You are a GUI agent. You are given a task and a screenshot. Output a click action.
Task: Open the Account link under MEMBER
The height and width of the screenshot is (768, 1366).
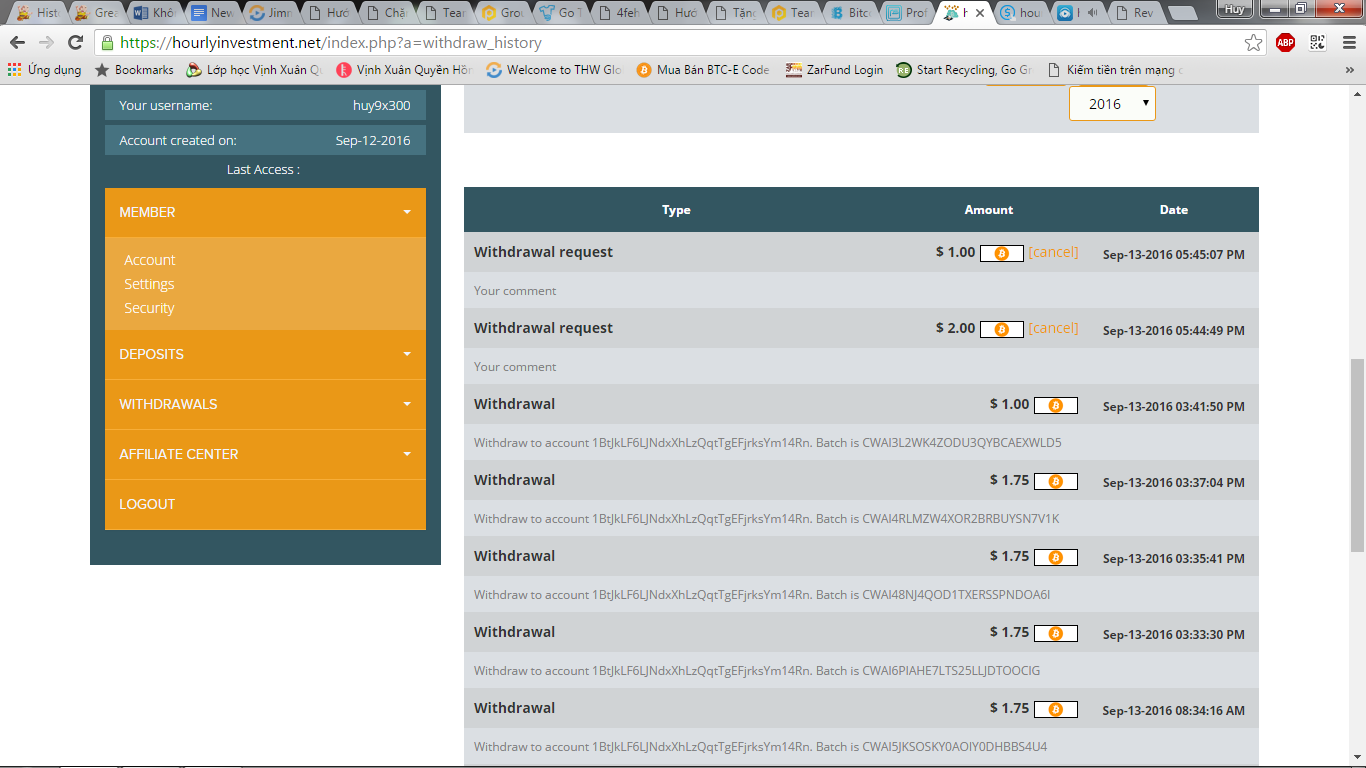click(150, 260)
